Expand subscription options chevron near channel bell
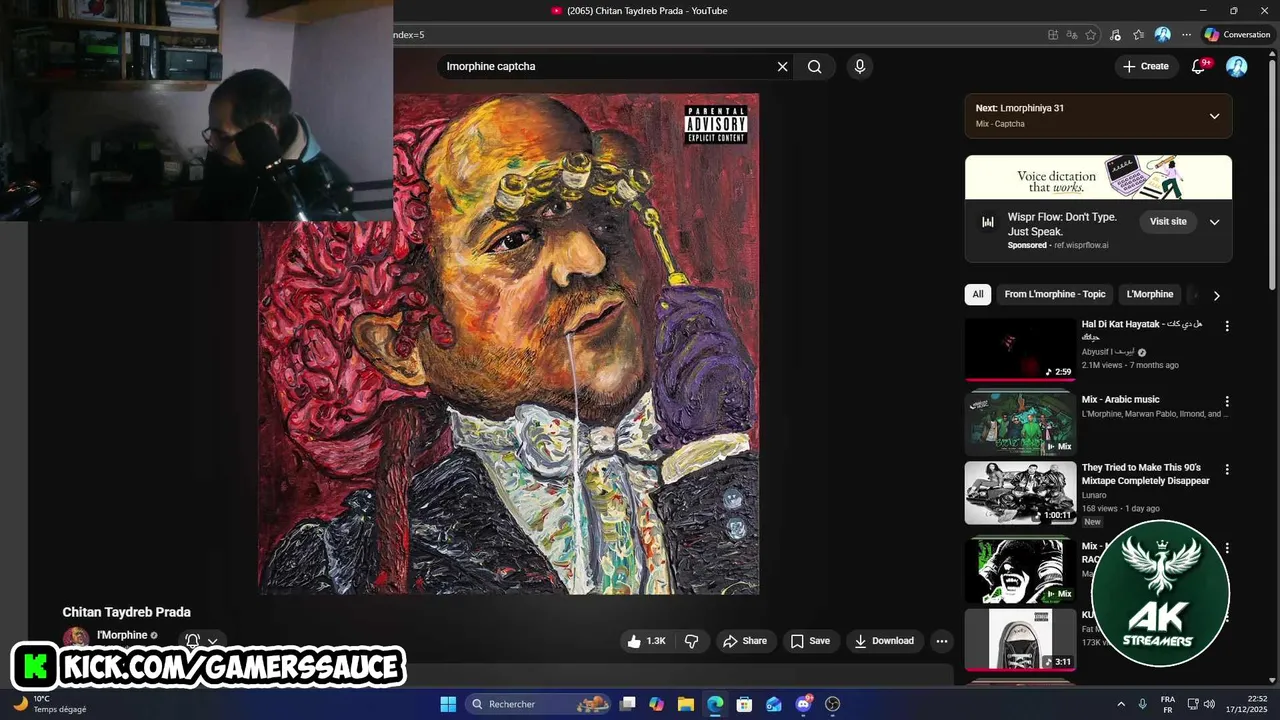Image resolution: width=1280 pixels, height=720 pixels. (x=212, y=642)
